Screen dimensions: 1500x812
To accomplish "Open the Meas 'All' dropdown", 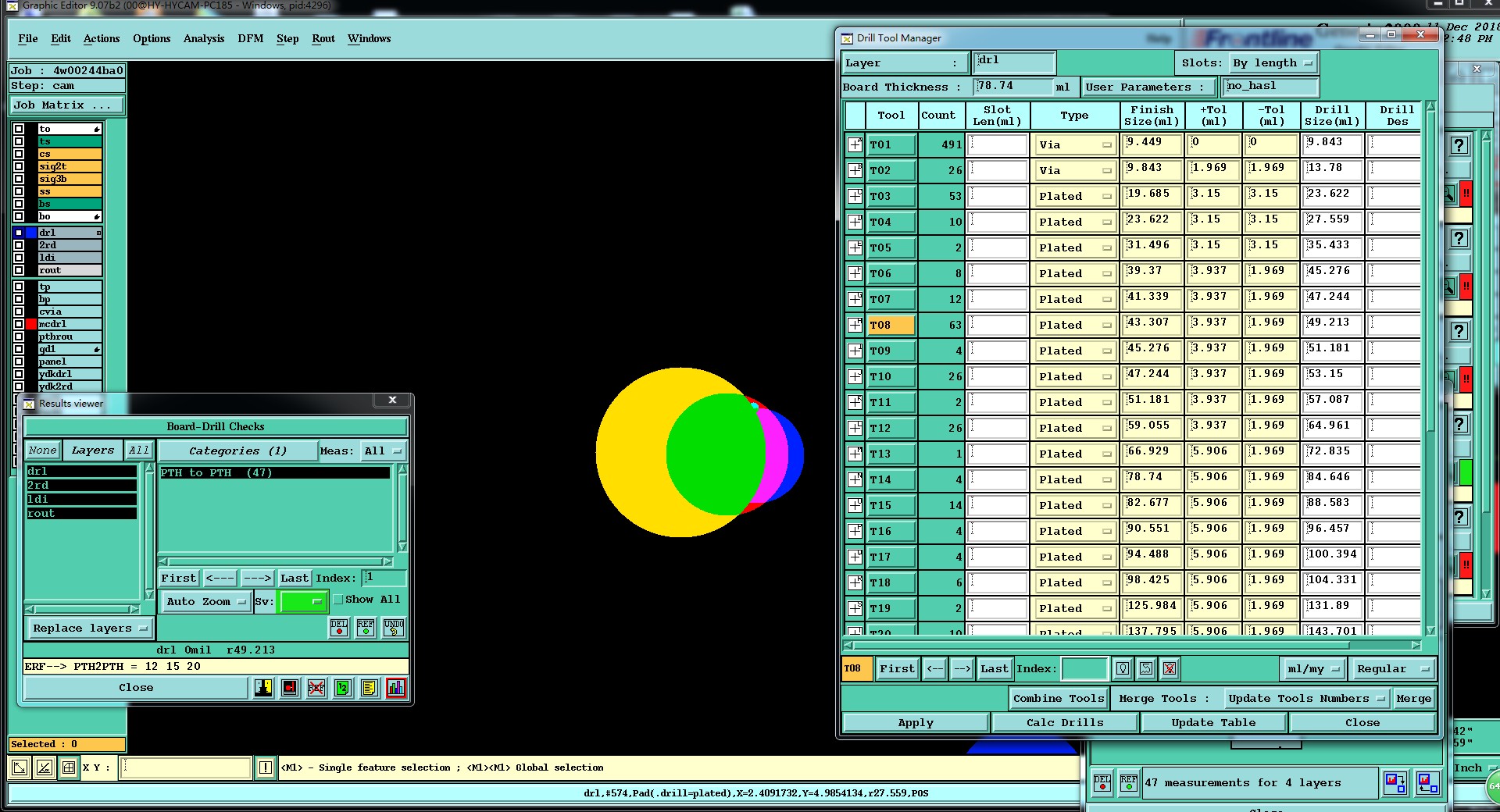I will [x=384, y=451].
